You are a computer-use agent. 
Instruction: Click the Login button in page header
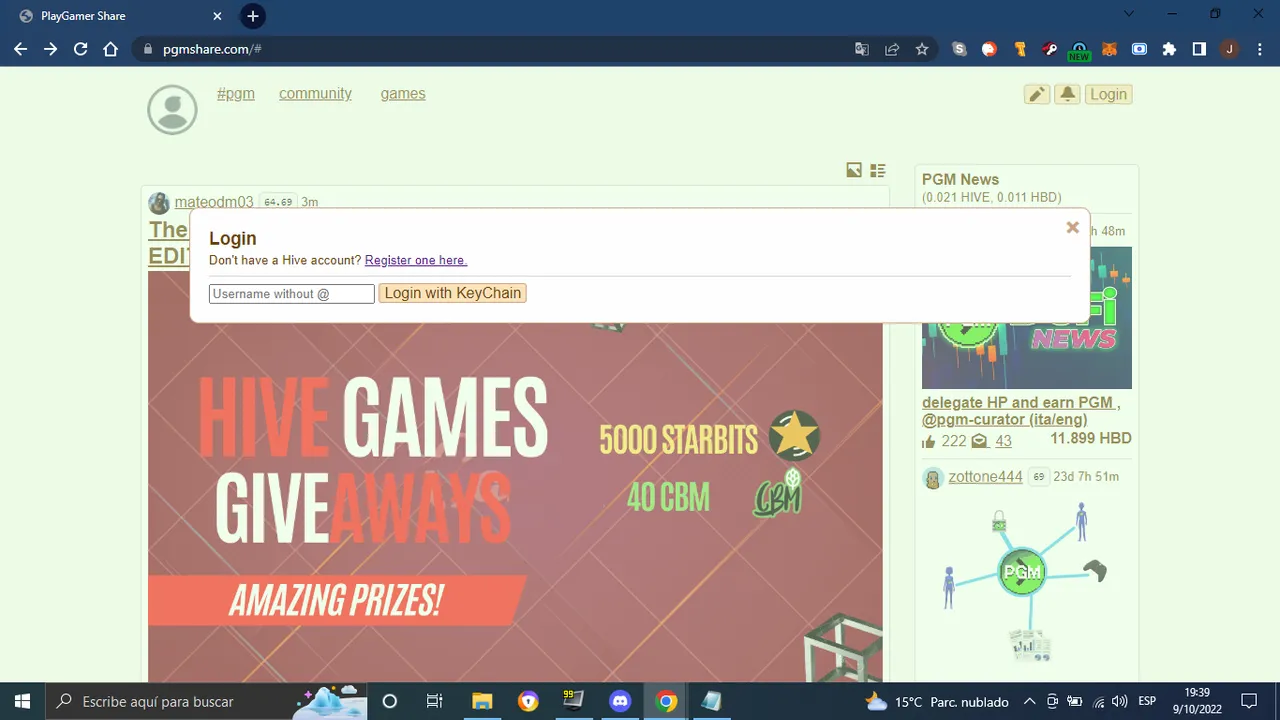point(1108,94)
